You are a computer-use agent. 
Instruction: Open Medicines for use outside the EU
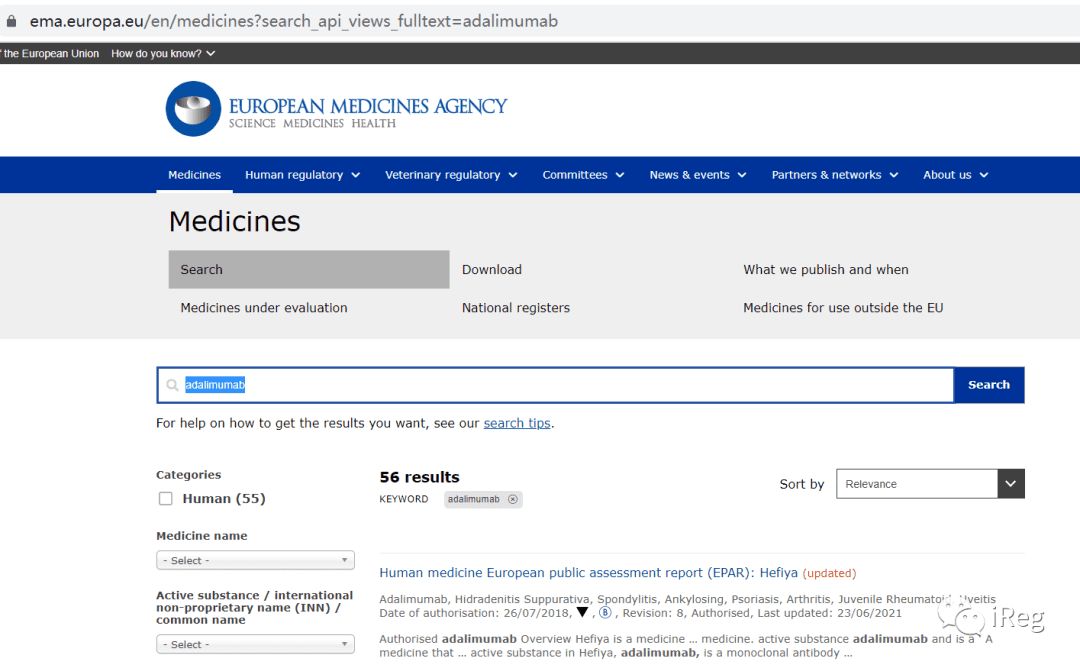coord(843,308)
